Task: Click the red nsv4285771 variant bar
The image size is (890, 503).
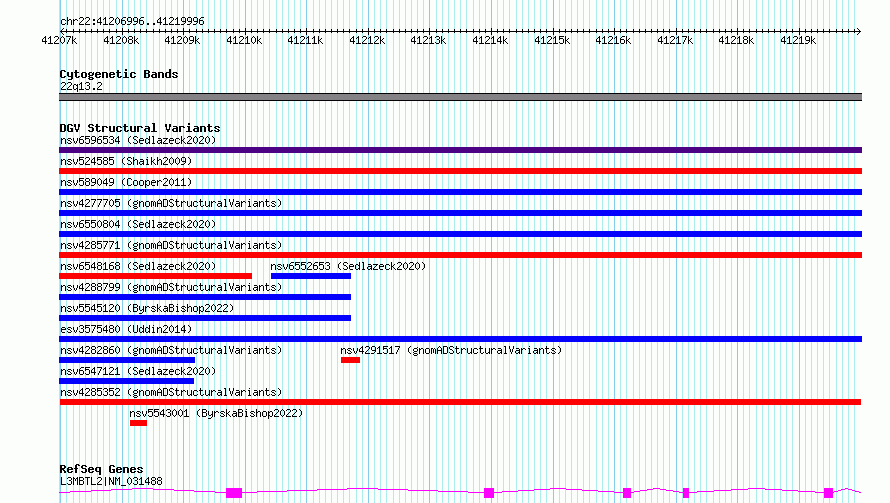Action: click(x=460, y=255)
